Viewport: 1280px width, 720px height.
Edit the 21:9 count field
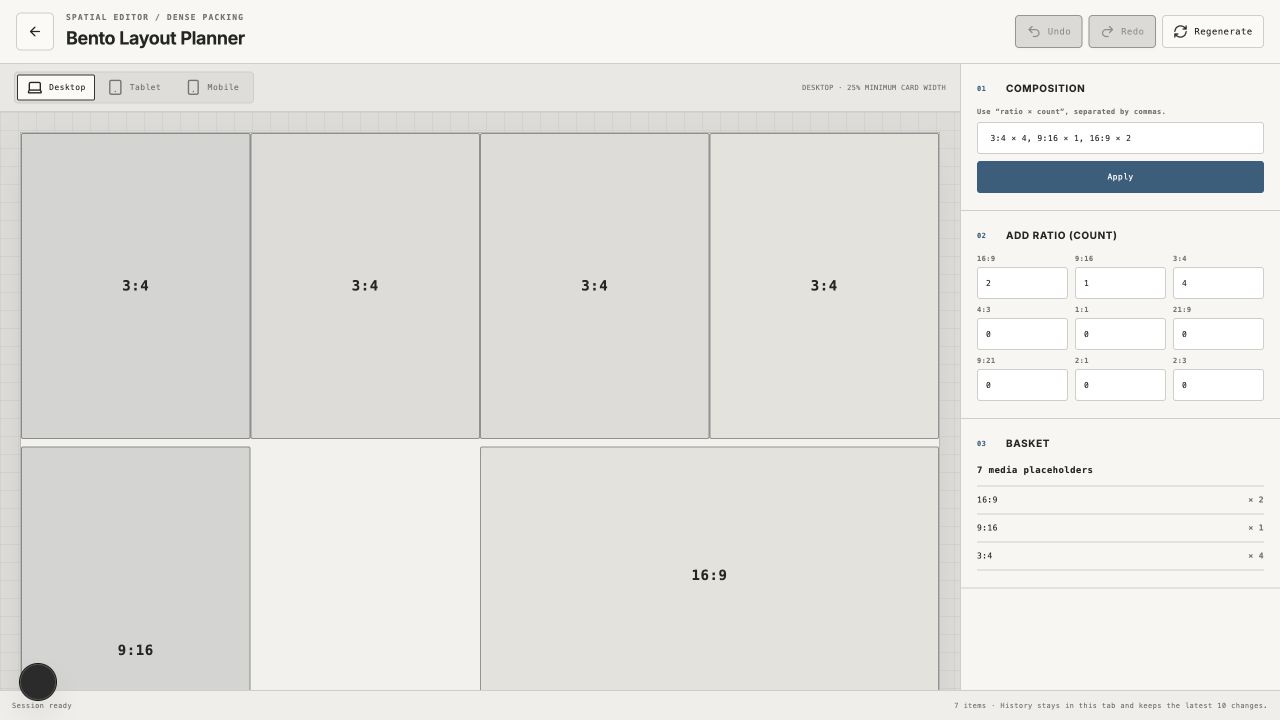(1218, 334)
